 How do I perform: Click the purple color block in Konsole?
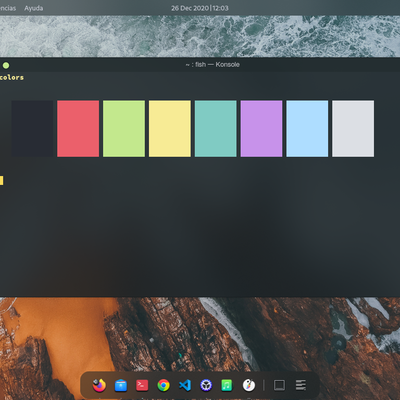pyautogui.click(x=261, y=129)
